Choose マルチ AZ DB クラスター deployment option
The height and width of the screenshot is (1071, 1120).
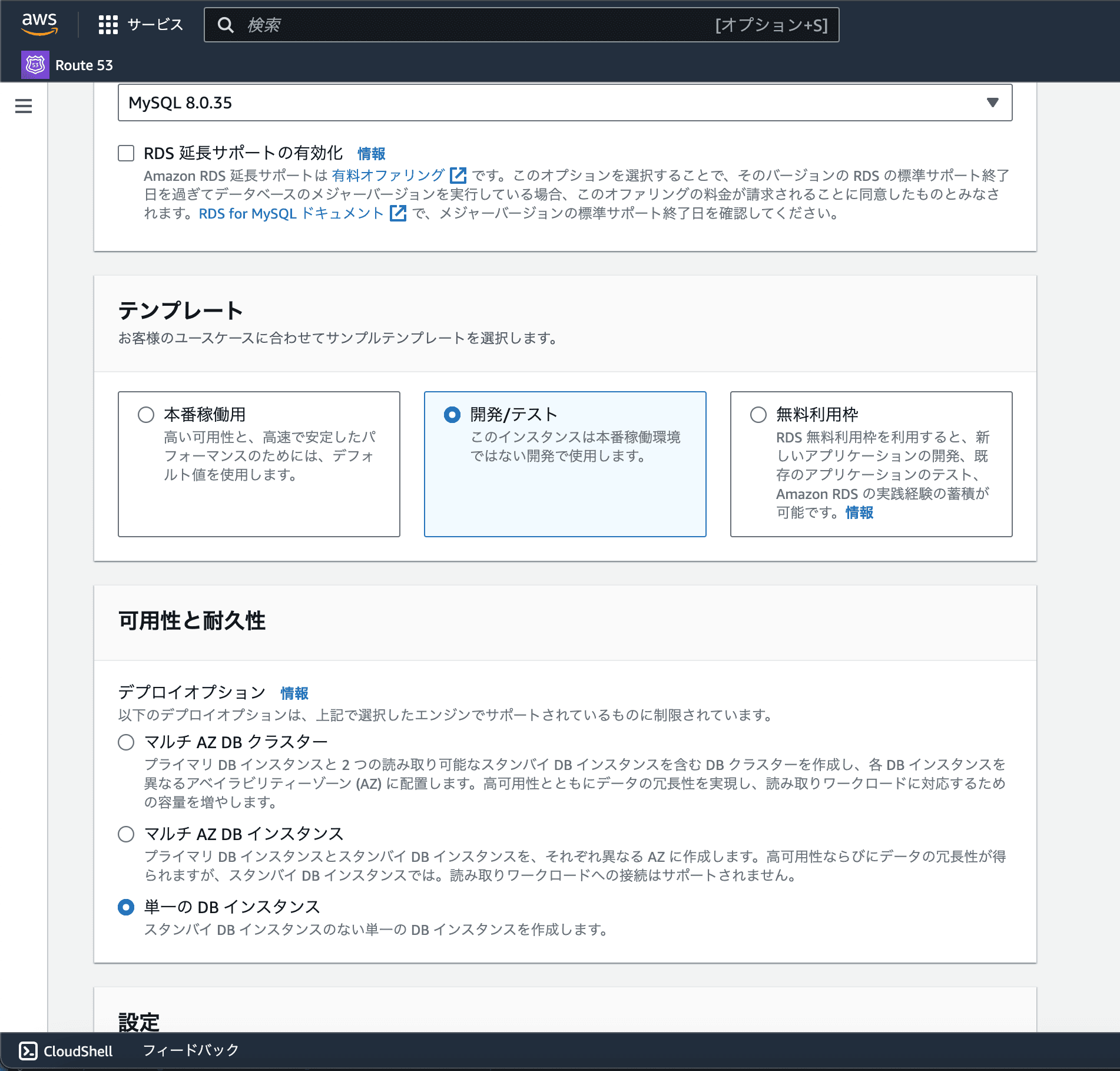126,742
